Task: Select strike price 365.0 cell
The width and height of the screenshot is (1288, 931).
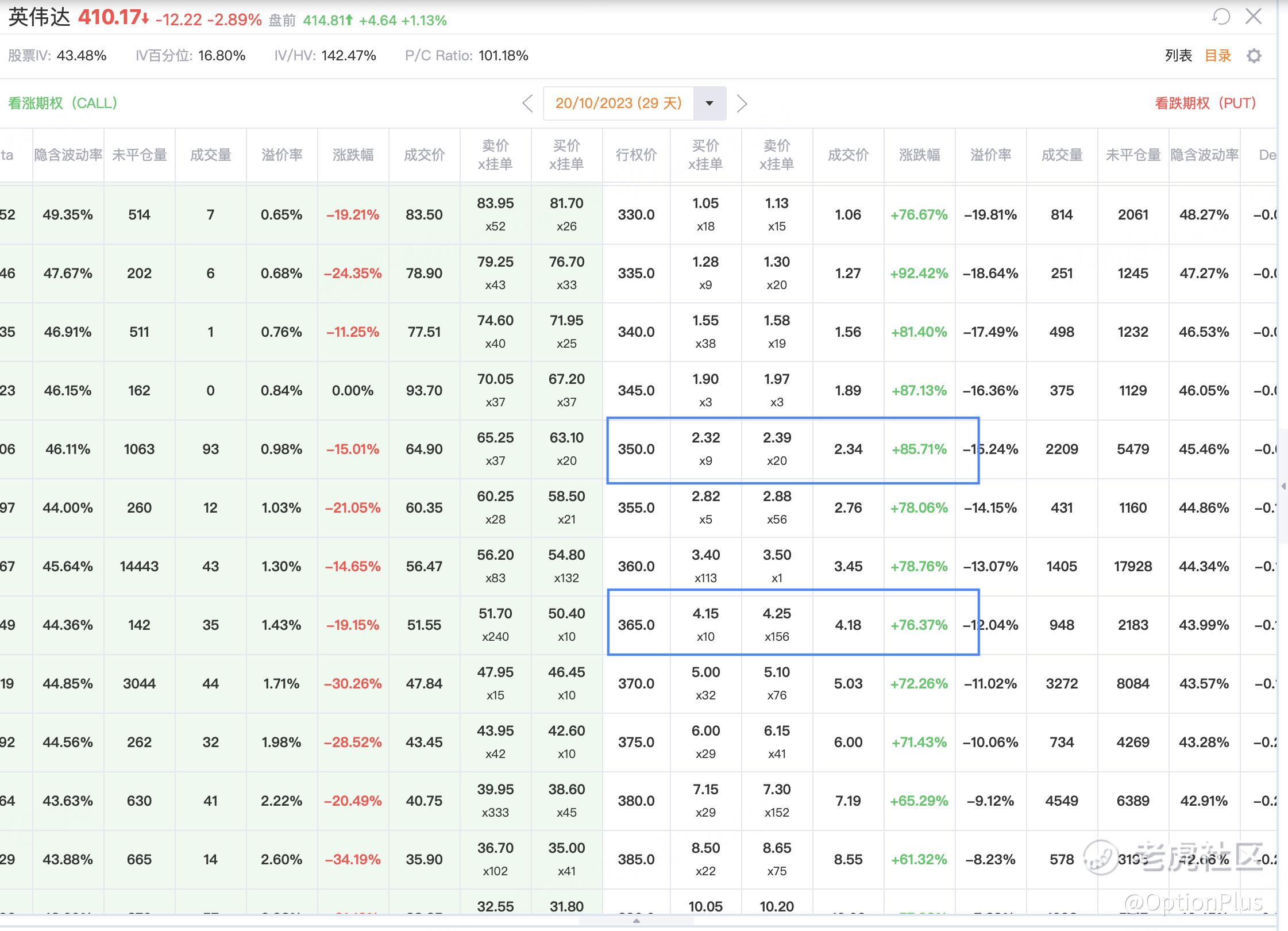Action: pyautogui.click(x=636, y=625)
